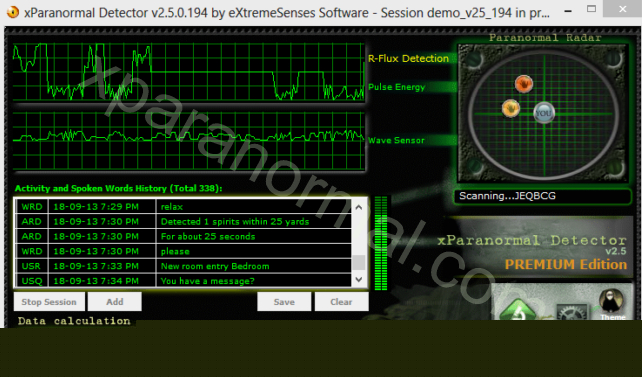Screen dimensions: 642x377
Task: Clear the activity history list
Action: (x=341, y=302)
